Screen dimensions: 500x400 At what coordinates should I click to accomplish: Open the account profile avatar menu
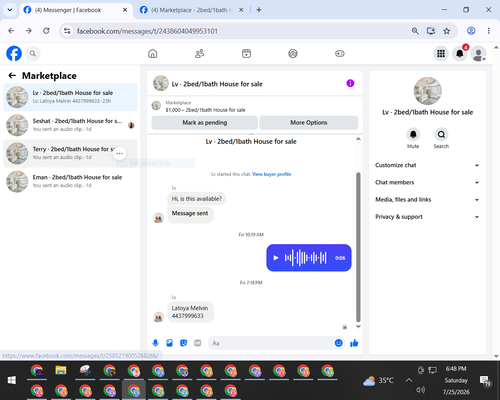point(479,54)
